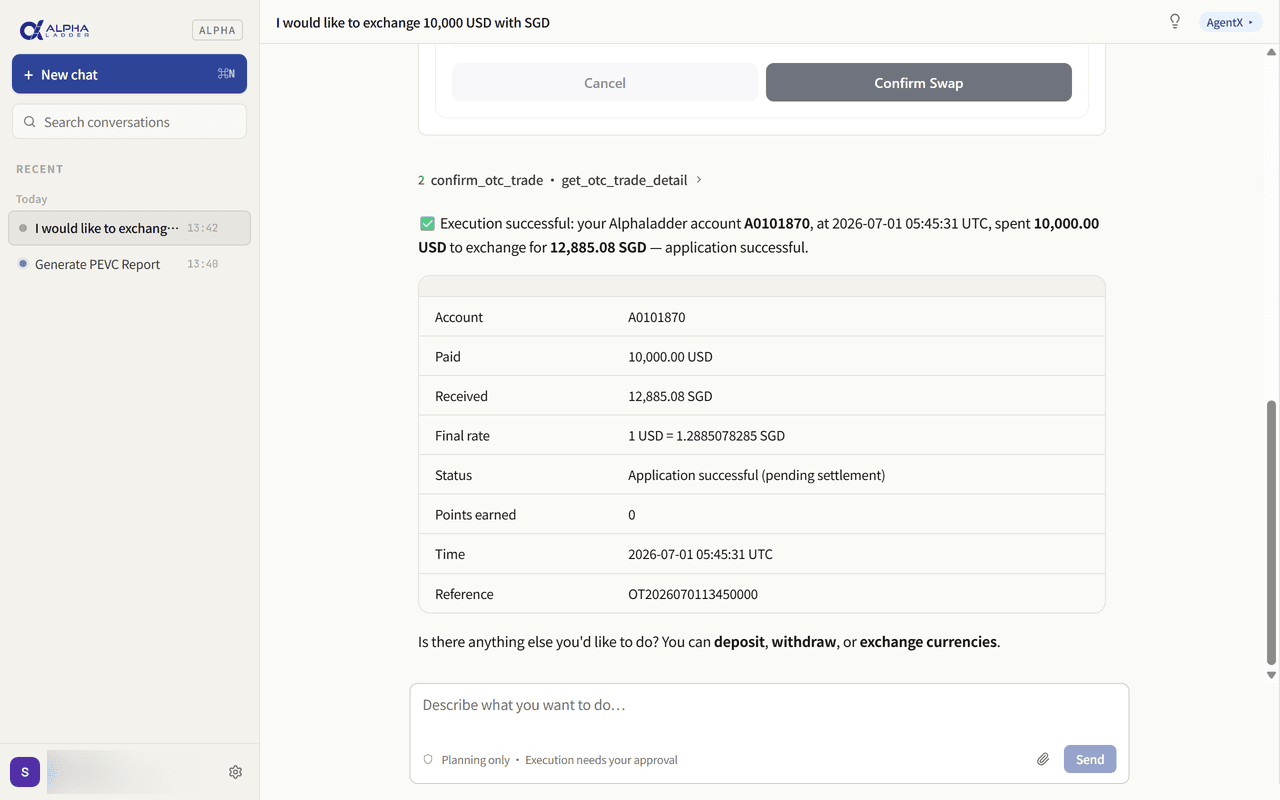The image size is (1280, 800).
Task: Click the scrollbar up arrow
Action: [1272, 51]
